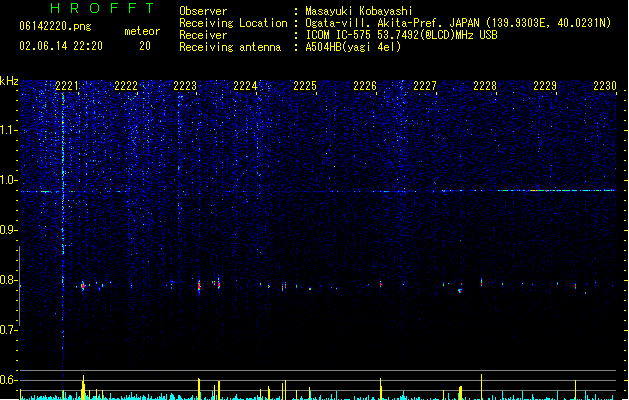Click the HROFFT title text
Screen dimensions: 629x400
point(102,8)
